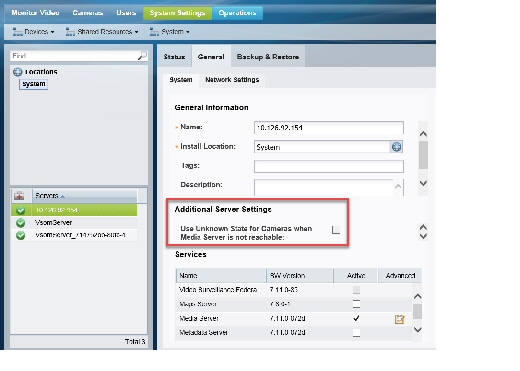Open Media Server advanced settings edit icon
This screenshot has width=520, height=371.
(x=399, y=319)
